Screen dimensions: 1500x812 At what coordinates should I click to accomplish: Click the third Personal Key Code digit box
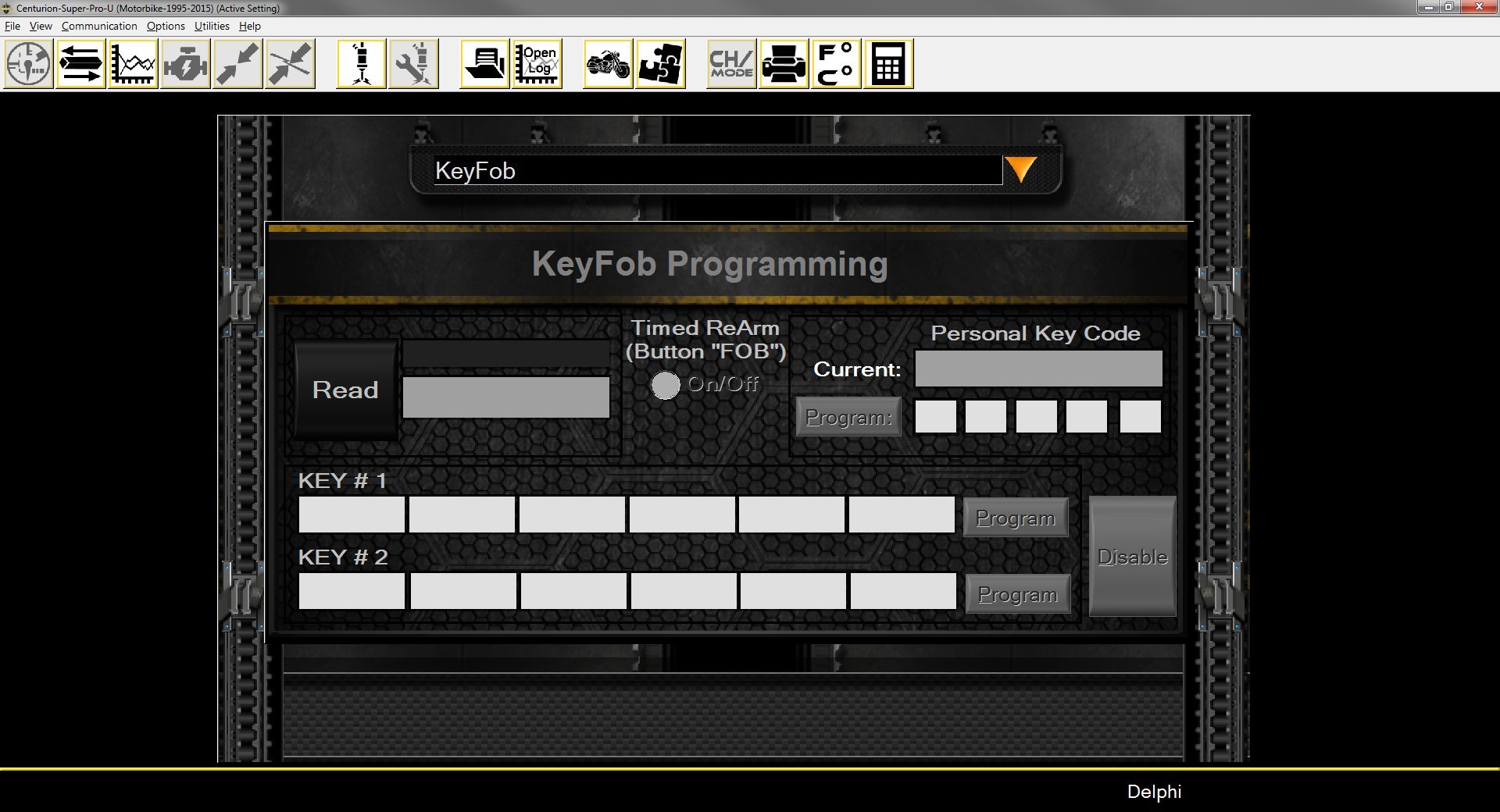[1037, 417]
